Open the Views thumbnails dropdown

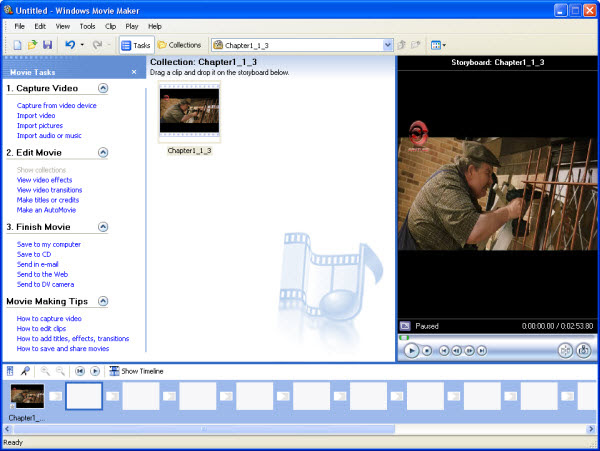click(x=438, y=45)
